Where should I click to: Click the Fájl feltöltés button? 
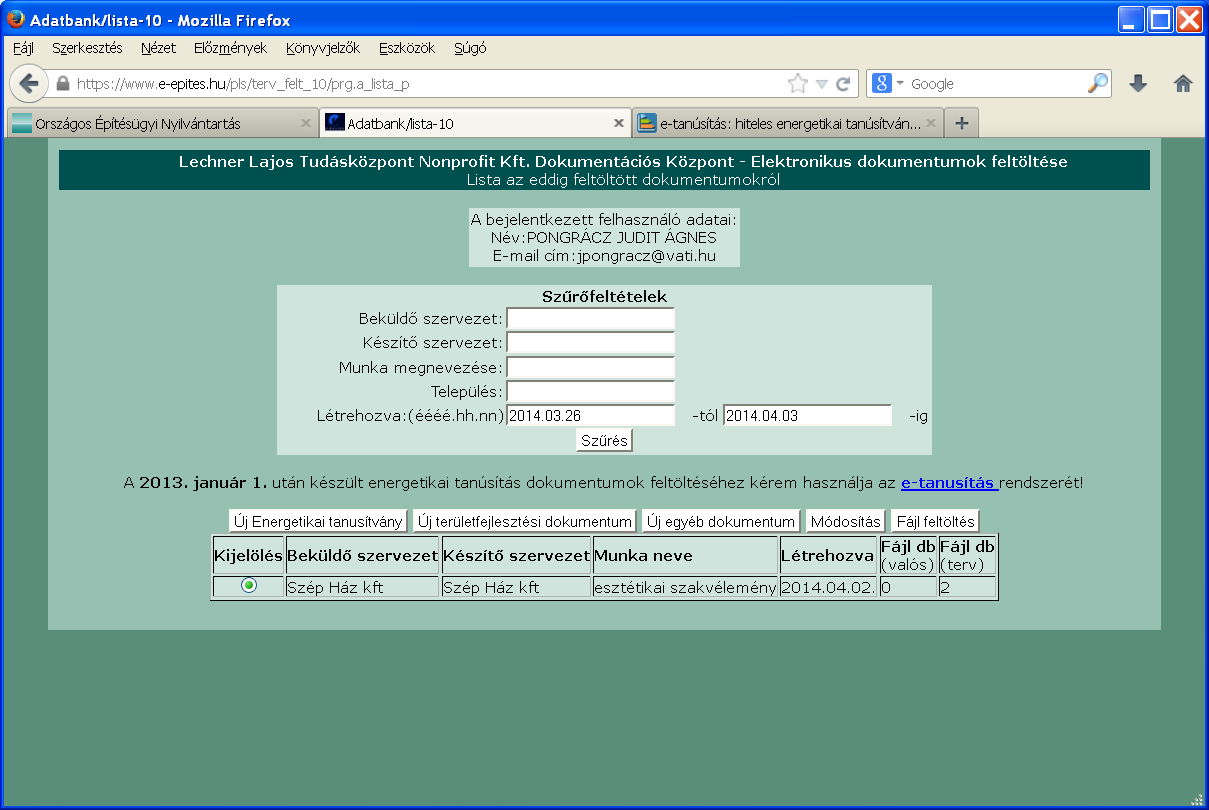935,521
